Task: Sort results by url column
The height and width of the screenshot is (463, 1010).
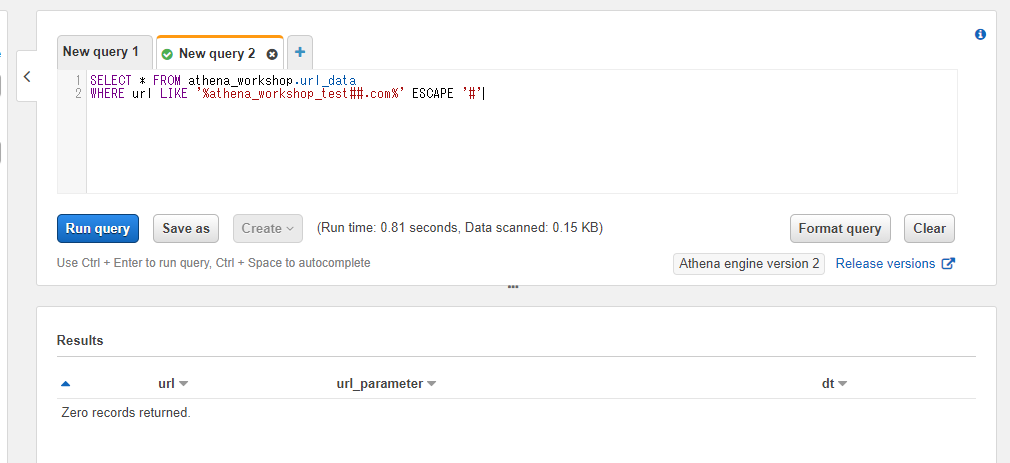Action: click(x=173, y=384)
